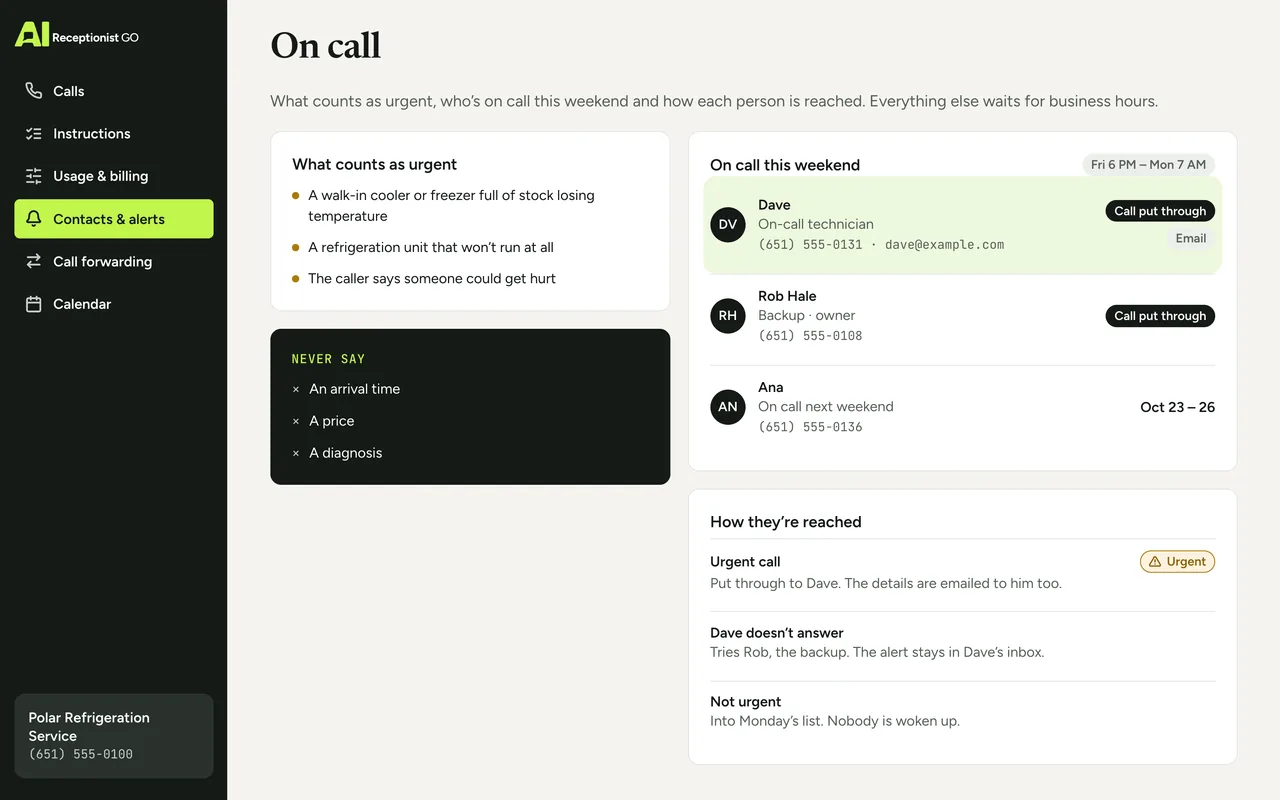The height and width of the screenshot is (800, 1280).
Task: Click the bell icon for Contacts & alerts
Action: tap(34, 219)
